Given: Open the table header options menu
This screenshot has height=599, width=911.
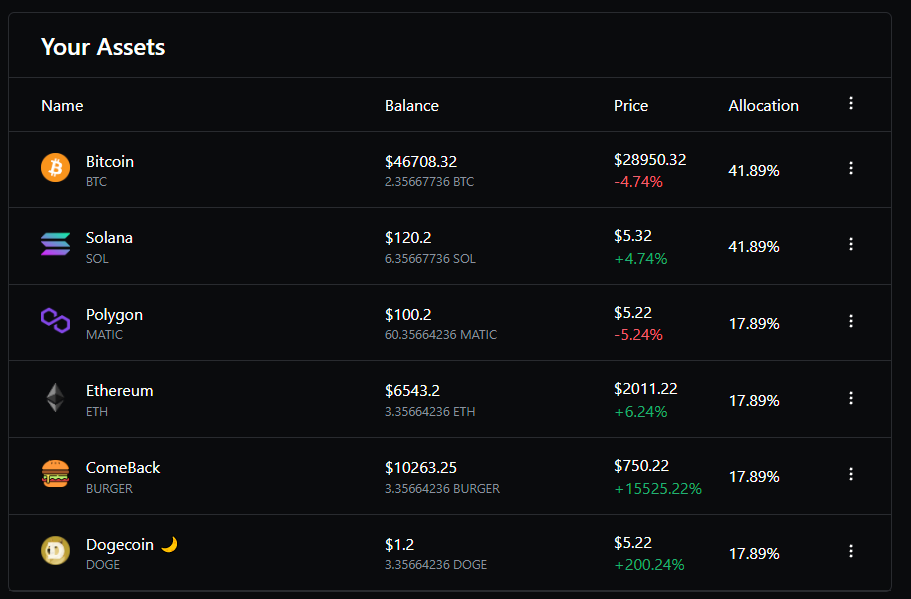Looking at the screenshot, I should coord(851,103).
